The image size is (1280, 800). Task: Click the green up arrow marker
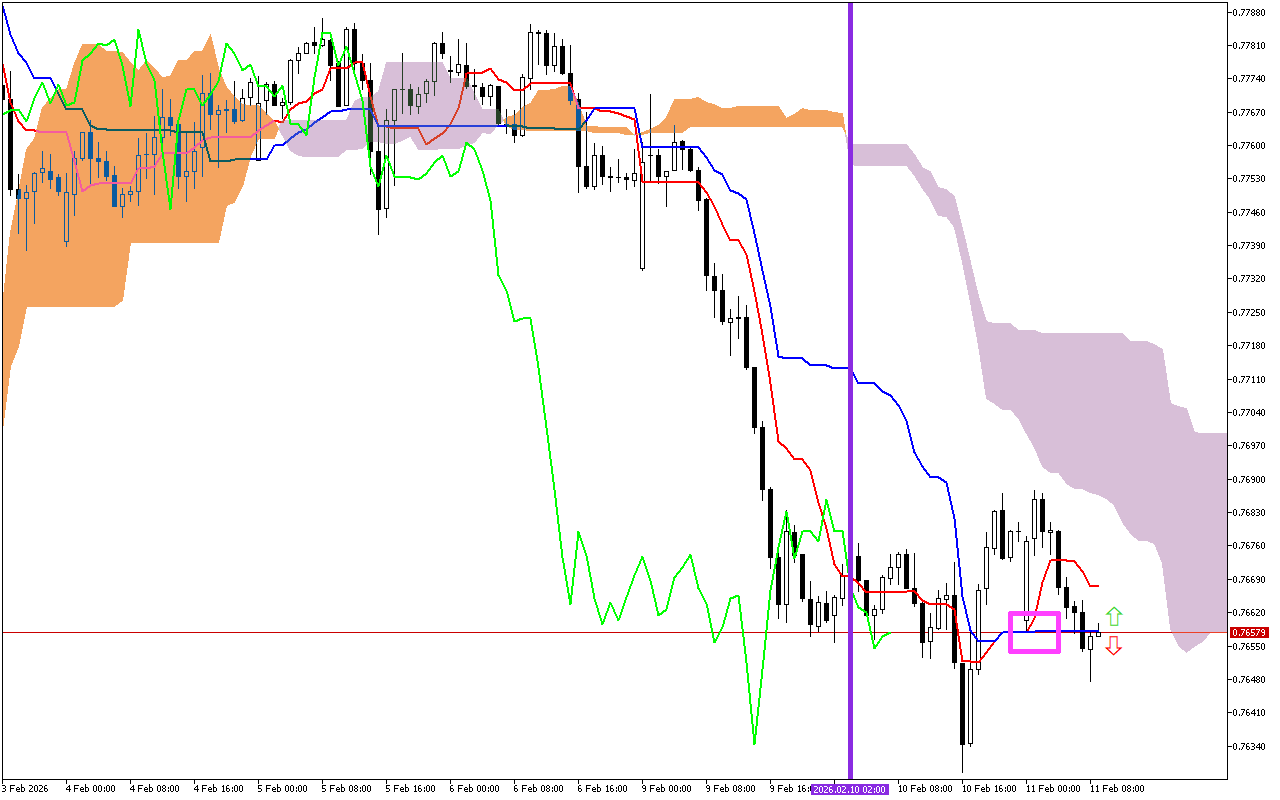coord(1113,616)
